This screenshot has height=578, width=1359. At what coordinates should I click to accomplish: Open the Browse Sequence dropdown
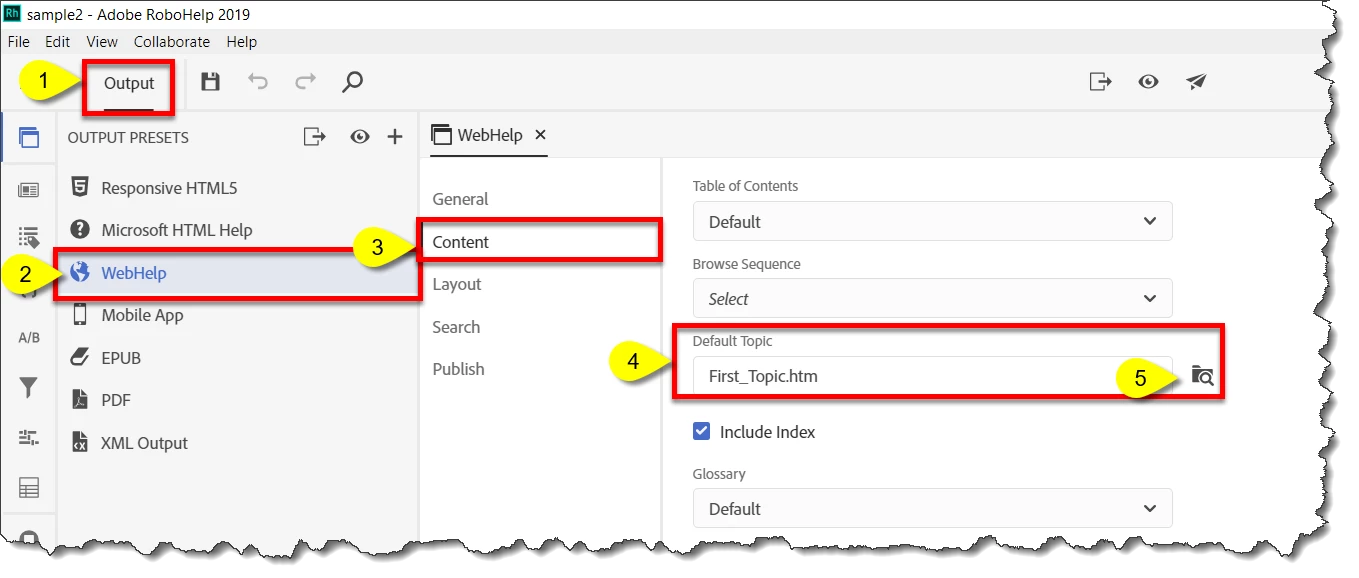(932, 298)
